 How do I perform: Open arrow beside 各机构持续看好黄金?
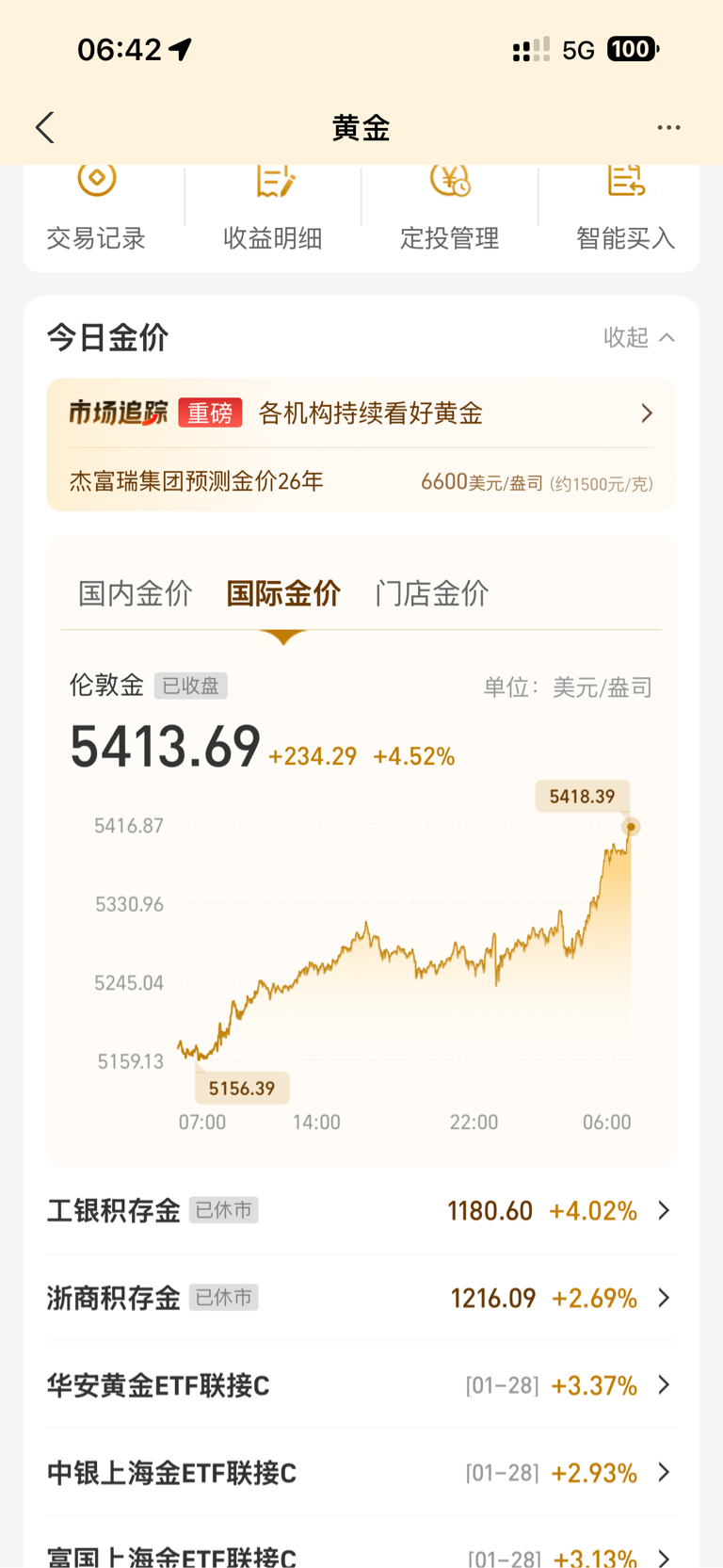pos(647,412)
